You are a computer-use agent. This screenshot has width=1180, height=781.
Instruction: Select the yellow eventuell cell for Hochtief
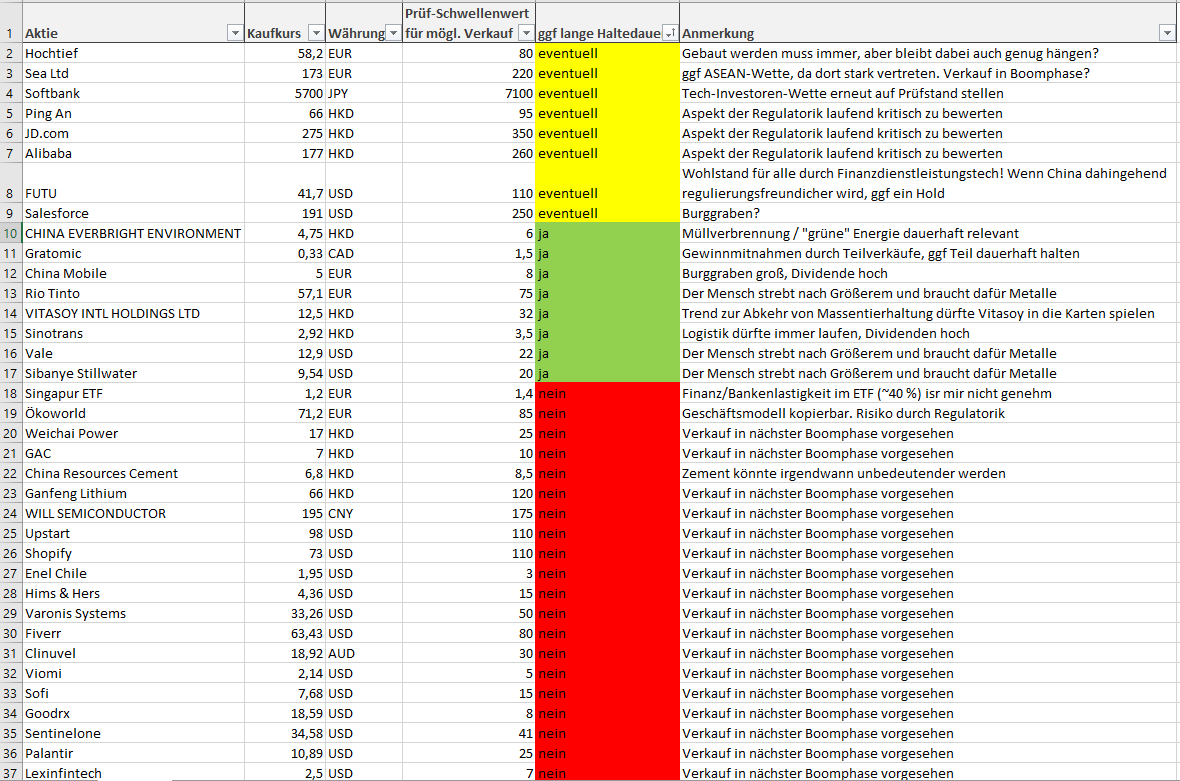(x=607, y=53)
